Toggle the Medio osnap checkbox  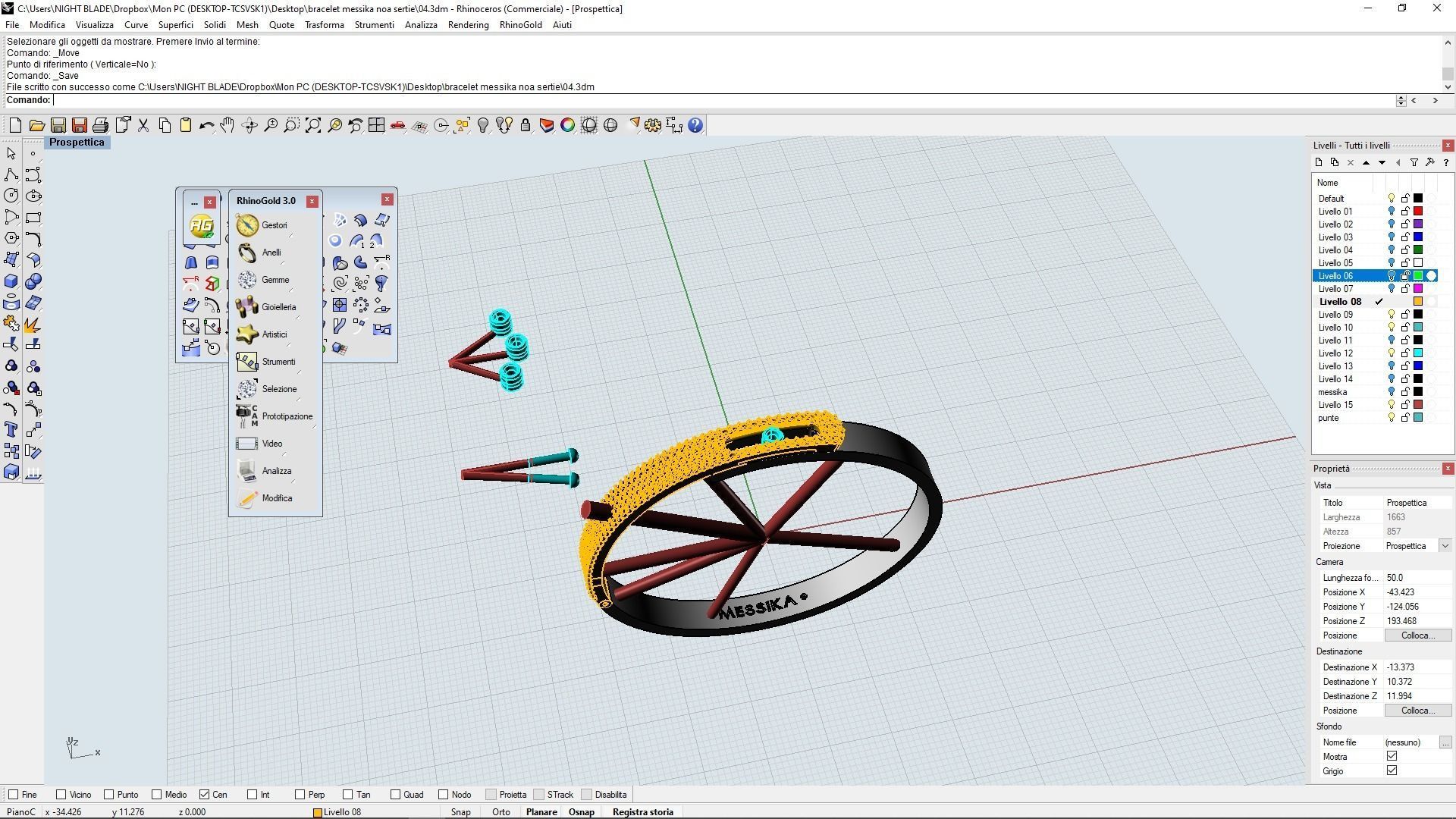pyautogui.click(x=156, y=795)
